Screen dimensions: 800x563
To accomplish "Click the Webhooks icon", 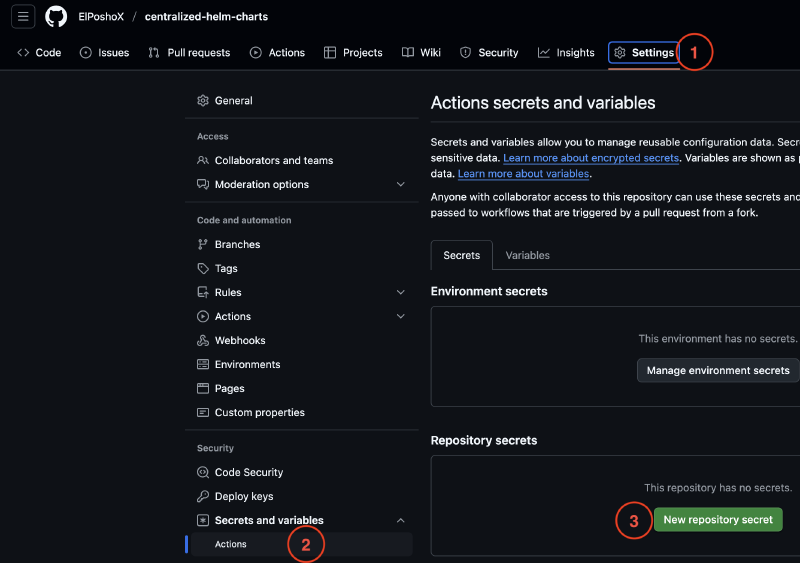I will click(203, 340).
